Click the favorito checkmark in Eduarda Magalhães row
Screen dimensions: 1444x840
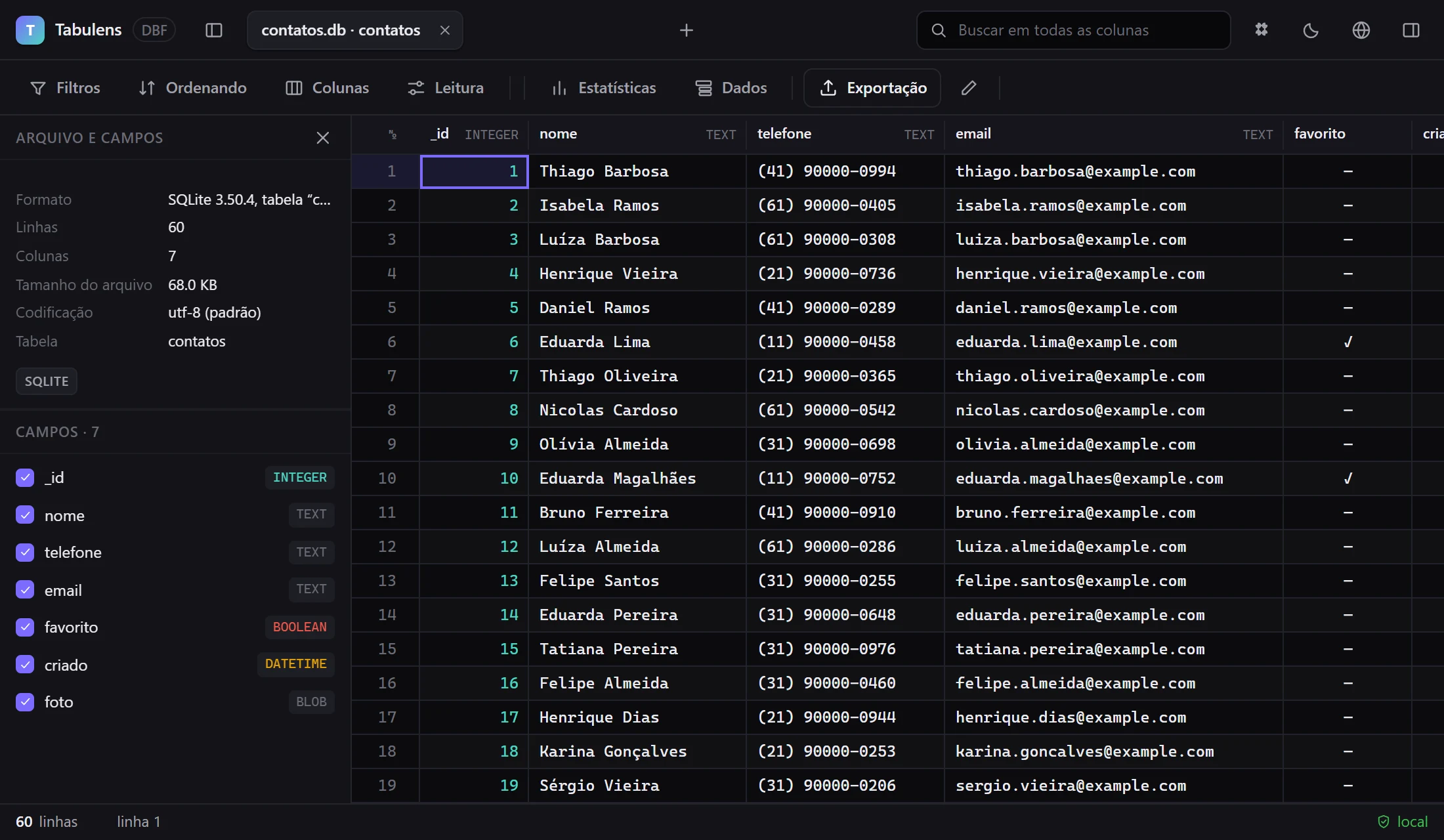tap(1348, 478)
